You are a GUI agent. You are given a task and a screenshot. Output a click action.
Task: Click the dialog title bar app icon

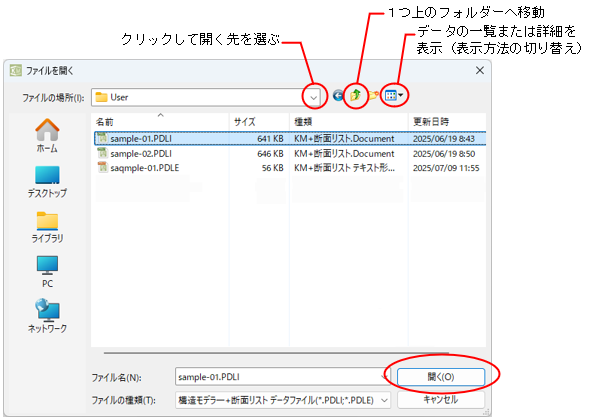[16, 70]
